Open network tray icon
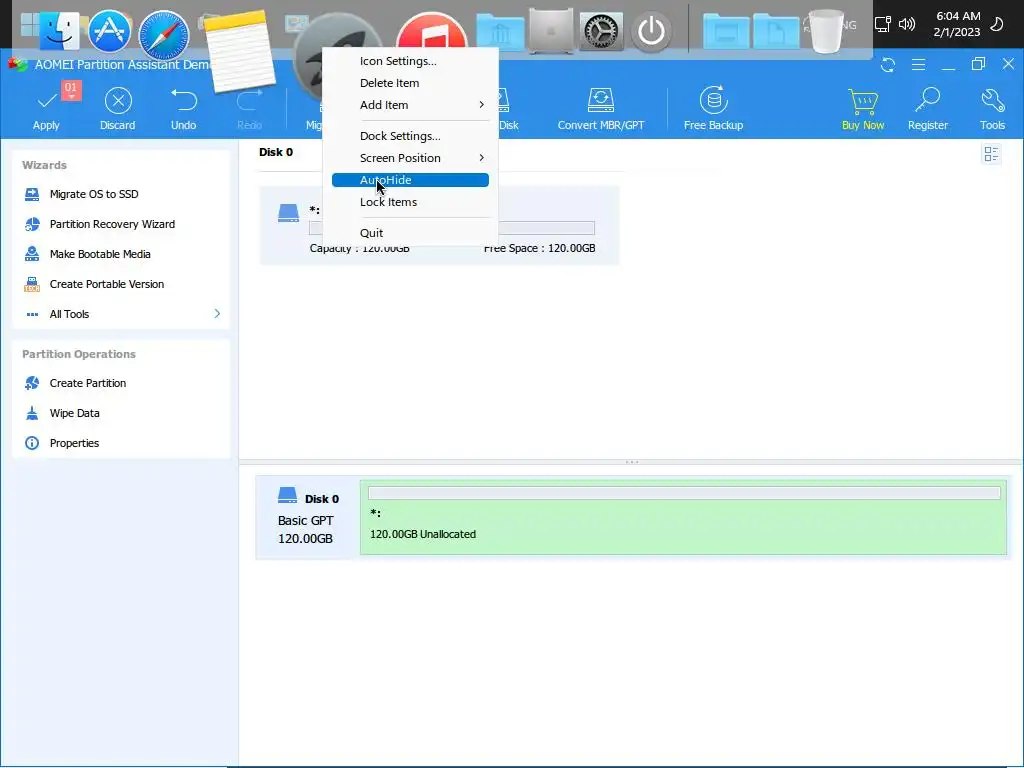The height and width of the screenshot is (768, 1024). point(882,25)
